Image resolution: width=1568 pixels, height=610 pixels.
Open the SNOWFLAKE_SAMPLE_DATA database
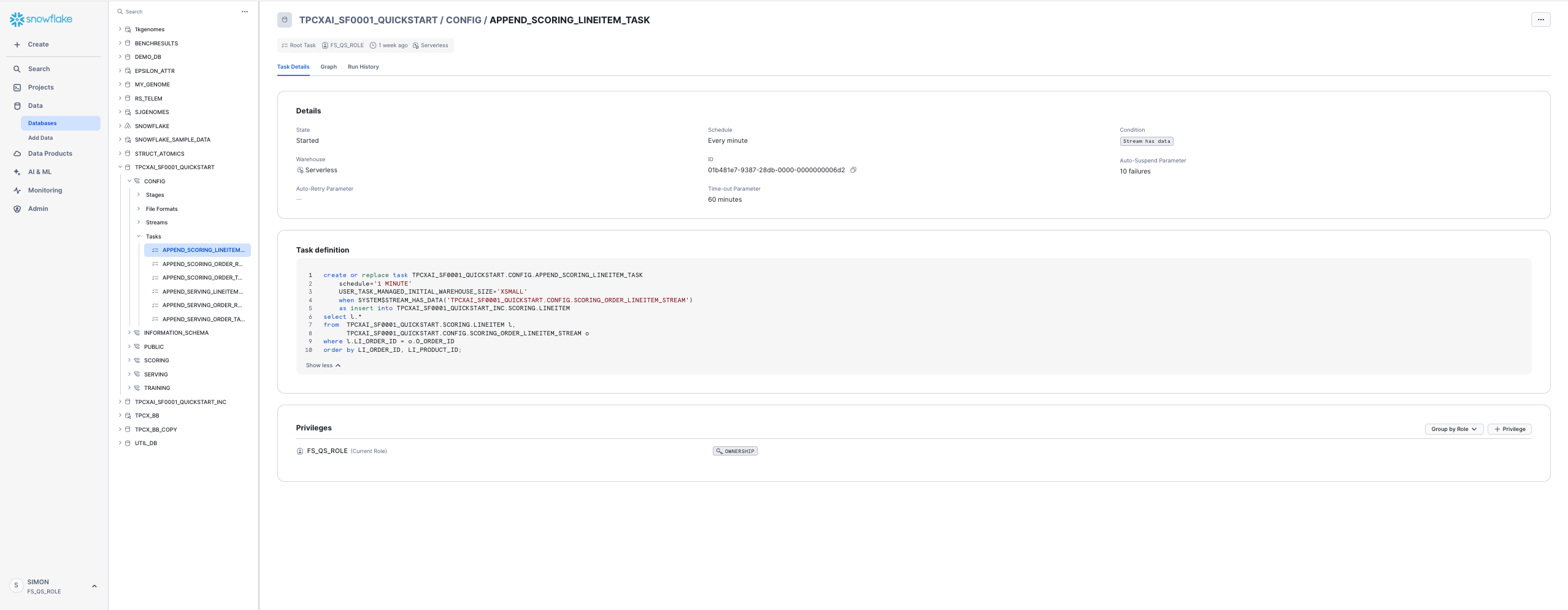click(172, 140)
